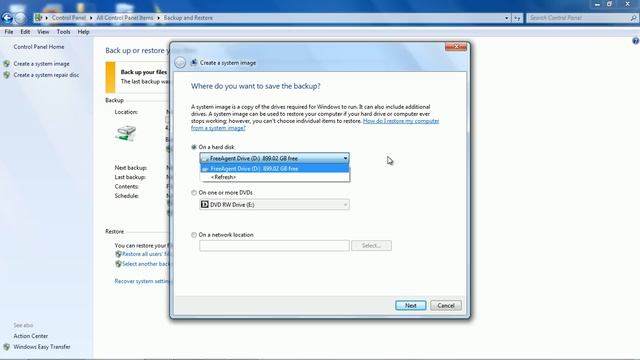
Task: Click shield icon beside Create a system image
Action: (x=7, y=64)
